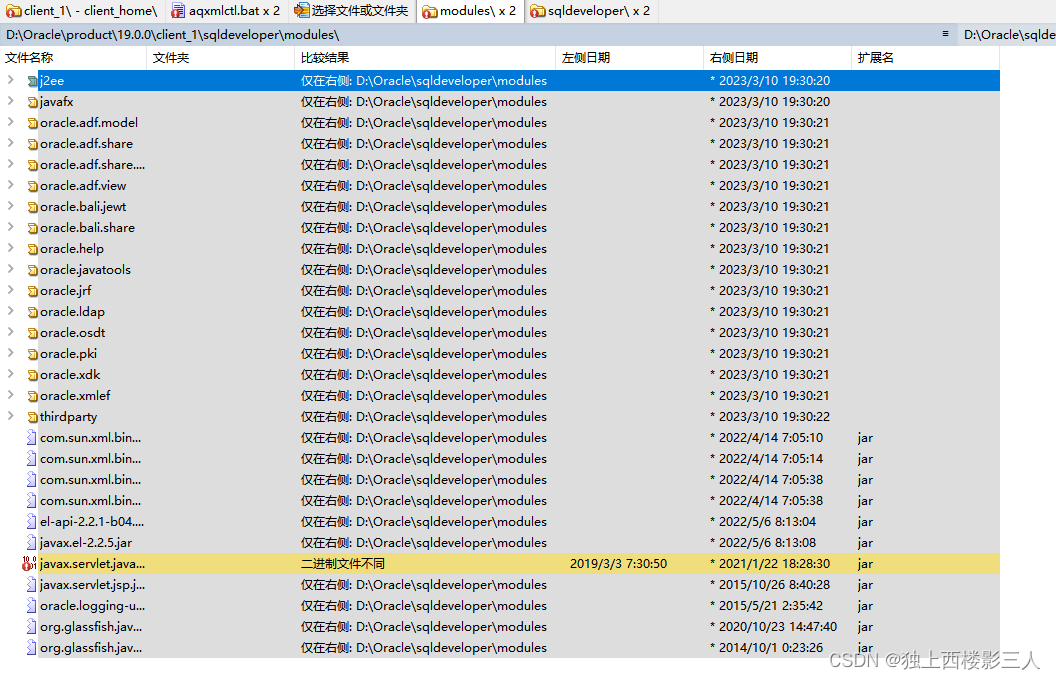Sort by the 左侧日期 column header
The height and width of the screenshot is (680, 1056).
pyautogui.click(x=630, y=58)
